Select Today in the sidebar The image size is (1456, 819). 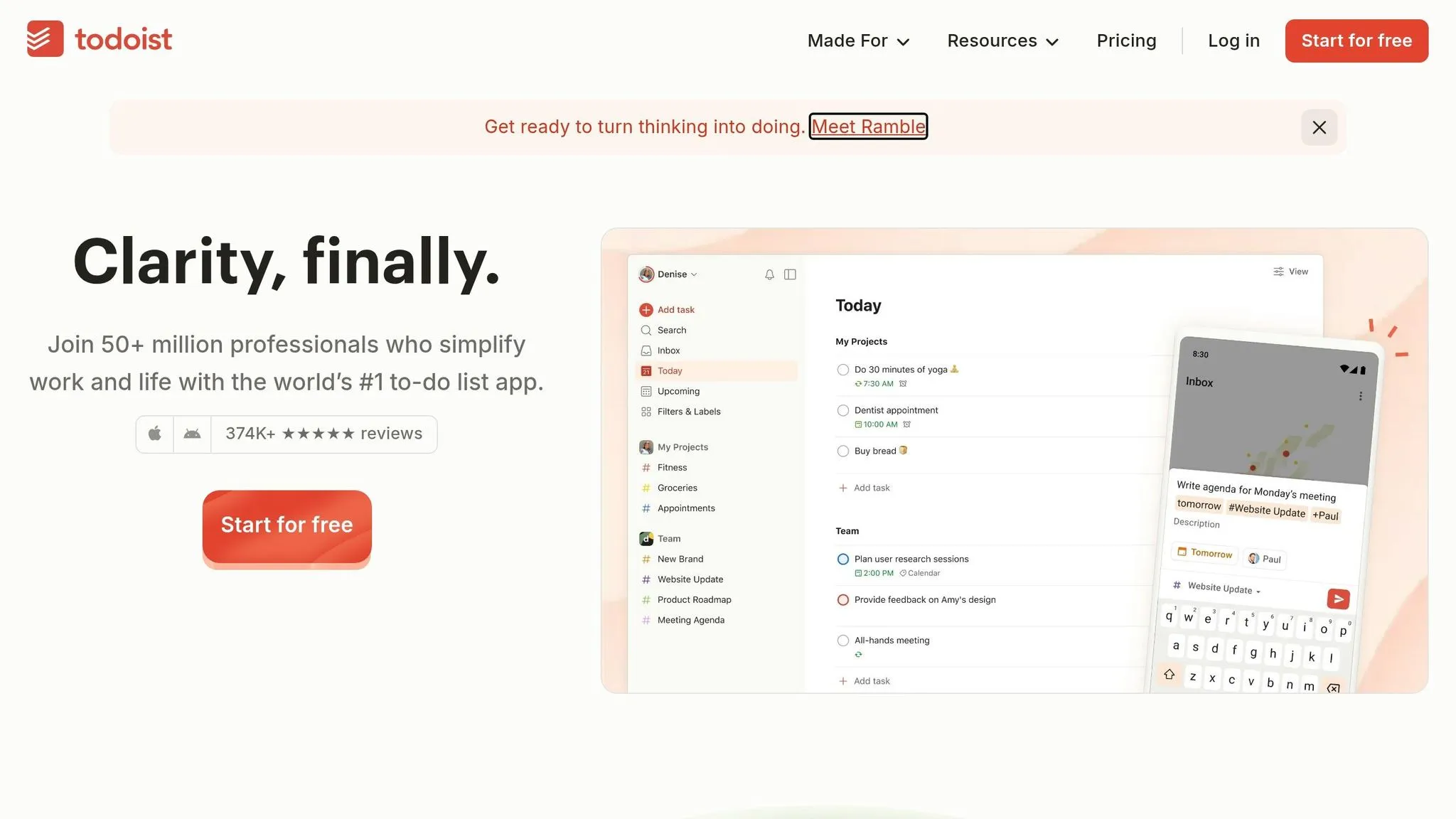point(717,371)
